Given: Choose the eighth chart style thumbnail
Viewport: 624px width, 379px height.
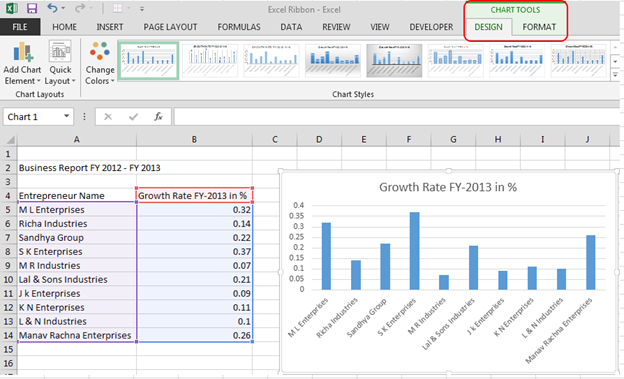Looking at the screenshot, I should (579, 61).
